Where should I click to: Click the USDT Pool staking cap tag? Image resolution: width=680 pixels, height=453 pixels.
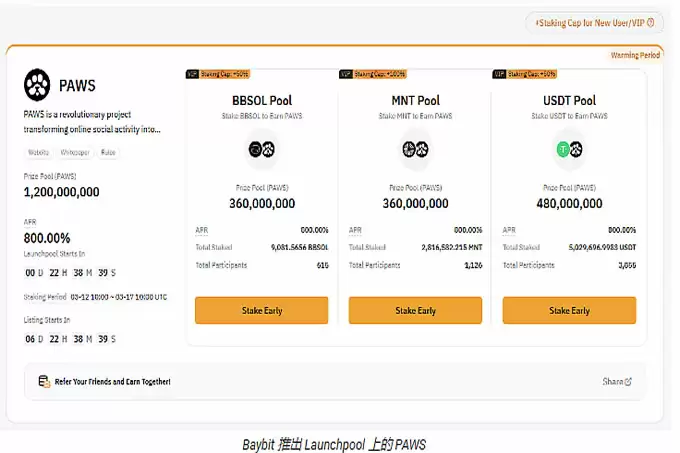[532, 74]
